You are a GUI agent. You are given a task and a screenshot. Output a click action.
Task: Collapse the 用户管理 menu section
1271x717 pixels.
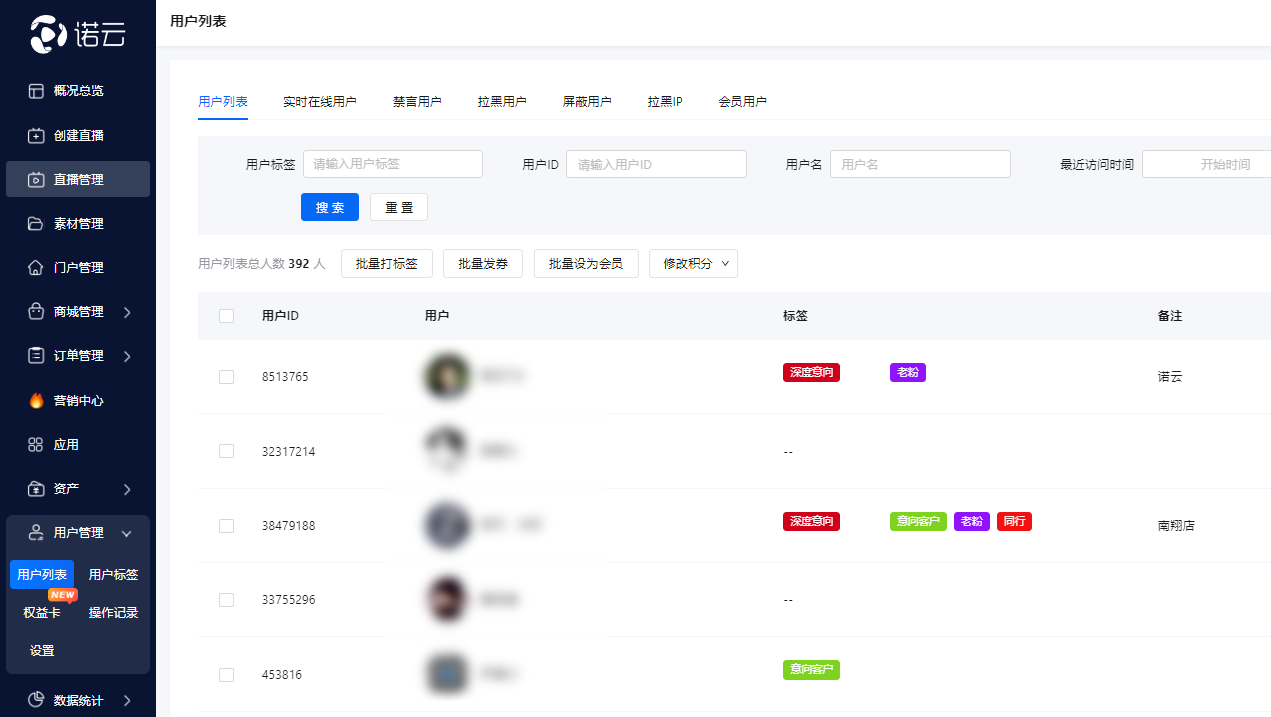tap(127, 533)
